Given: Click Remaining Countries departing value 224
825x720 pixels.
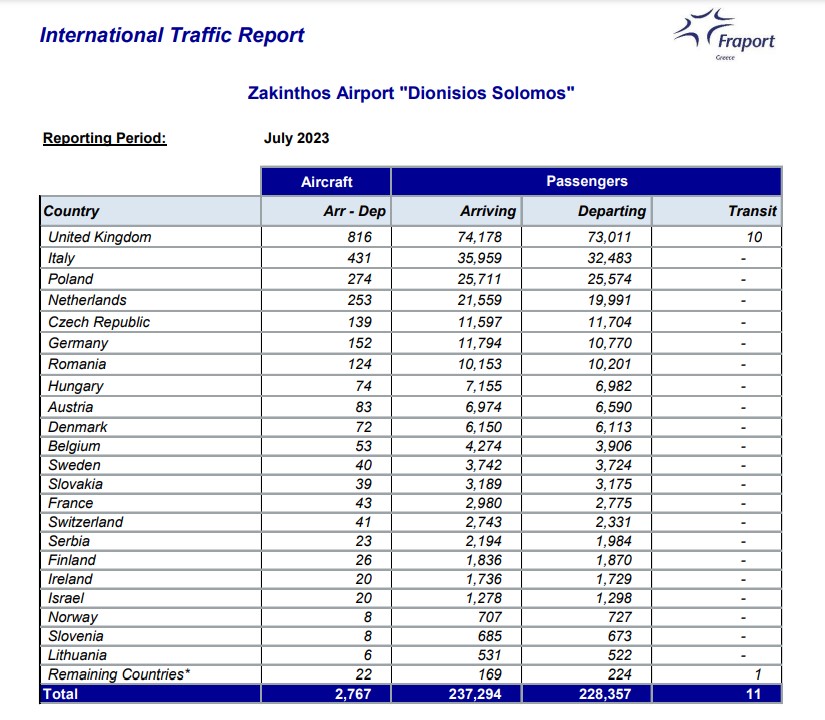Looking at the screenshot, I should (x=620, y=674).
